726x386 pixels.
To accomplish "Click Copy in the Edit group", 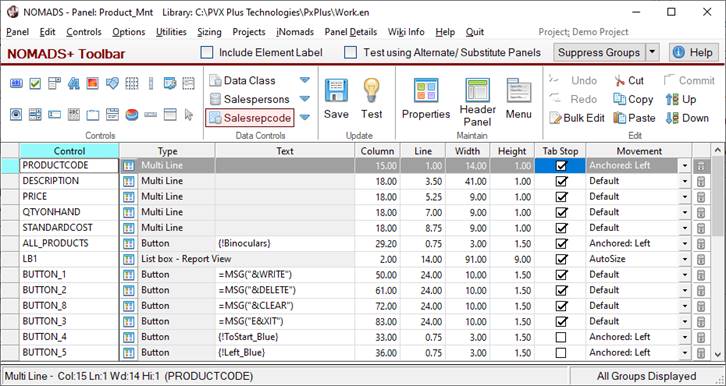I will click(x=633, y=99).
